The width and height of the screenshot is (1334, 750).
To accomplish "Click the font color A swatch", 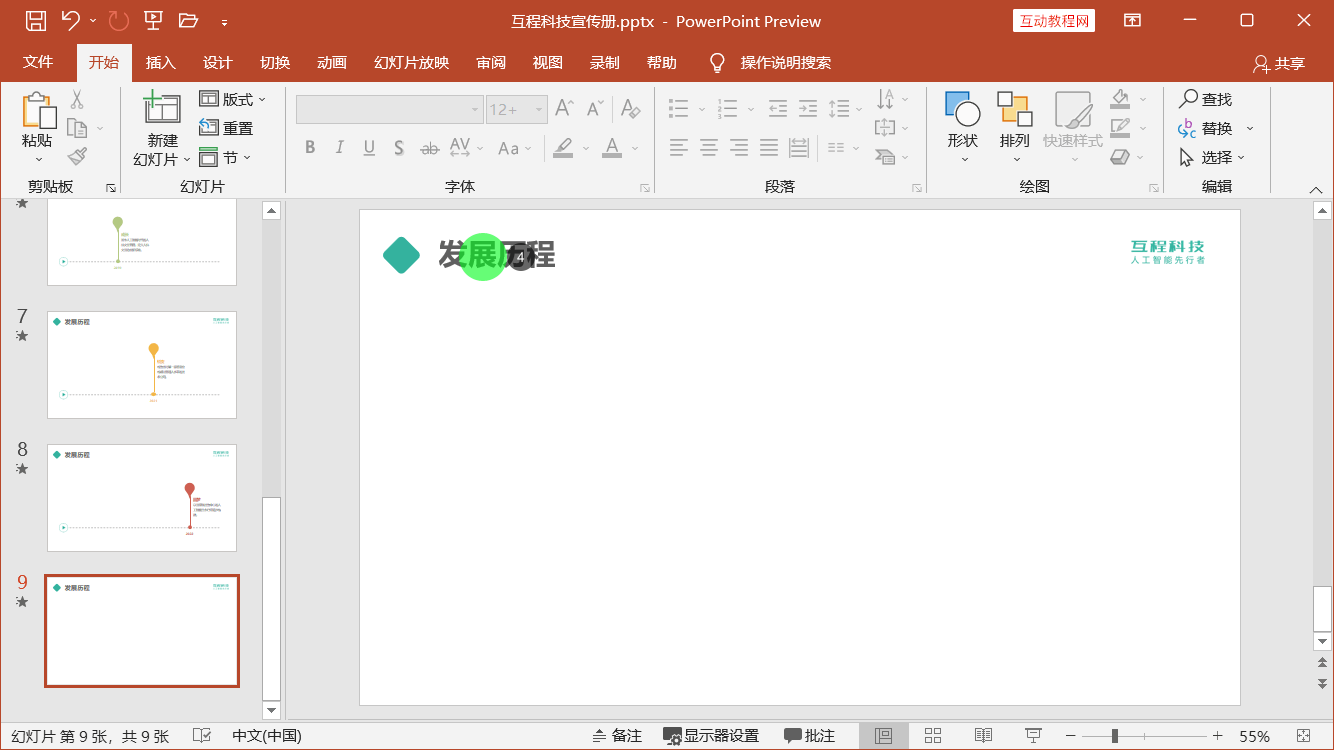I will 612,148.
